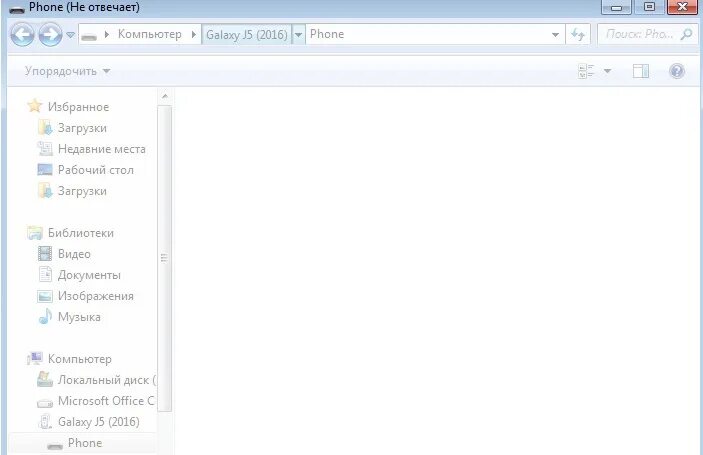The image size is (703, 455).
Task: Open the Музыка library
Action: (79, 317)
